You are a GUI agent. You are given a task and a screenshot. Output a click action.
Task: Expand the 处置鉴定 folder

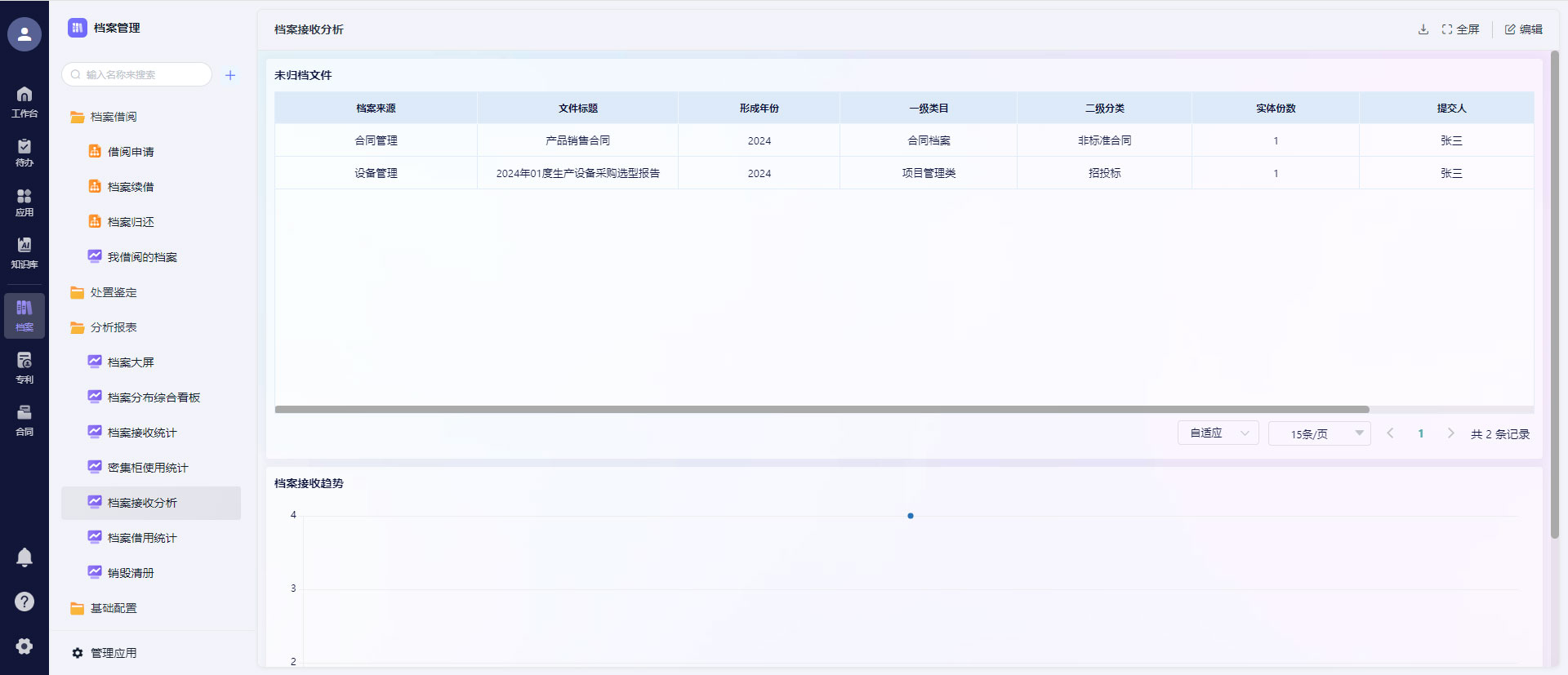[x=114, y=292]
